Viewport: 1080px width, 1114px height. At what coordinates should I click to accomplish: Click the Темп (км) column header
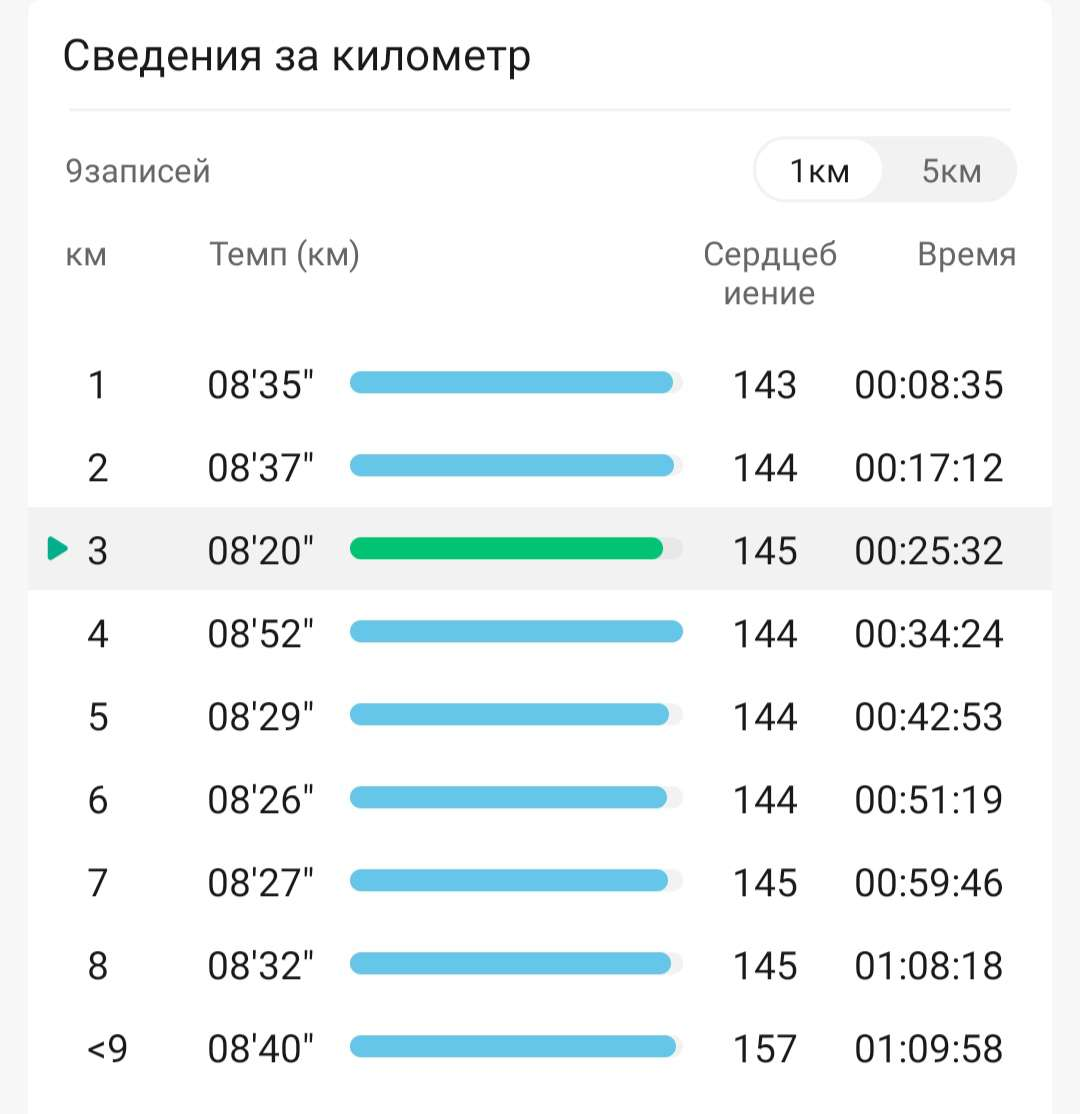[284, 254]
